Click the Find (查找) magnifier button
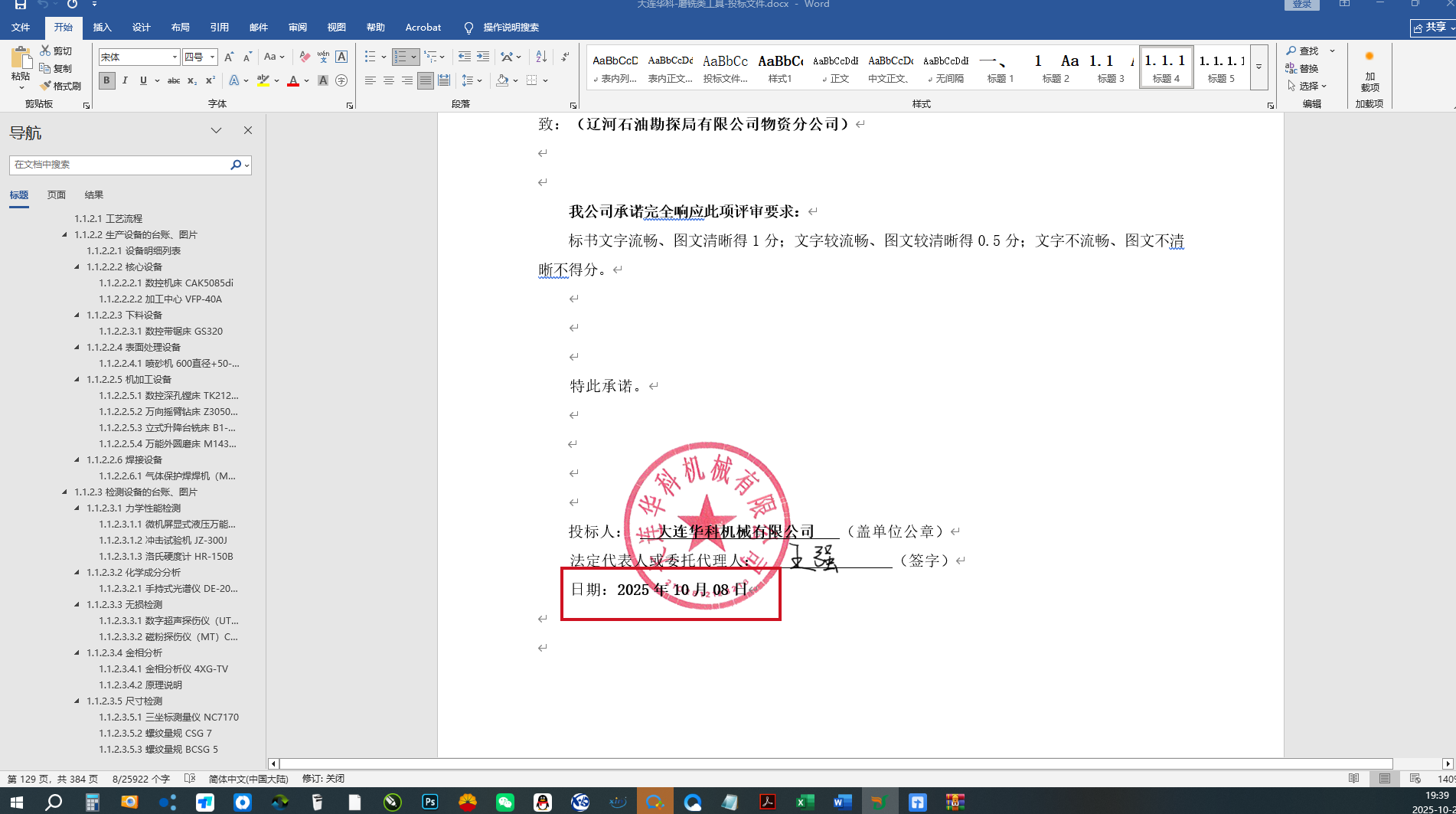The width and height of the screenshot is (1456, 814). point(1303,51)
